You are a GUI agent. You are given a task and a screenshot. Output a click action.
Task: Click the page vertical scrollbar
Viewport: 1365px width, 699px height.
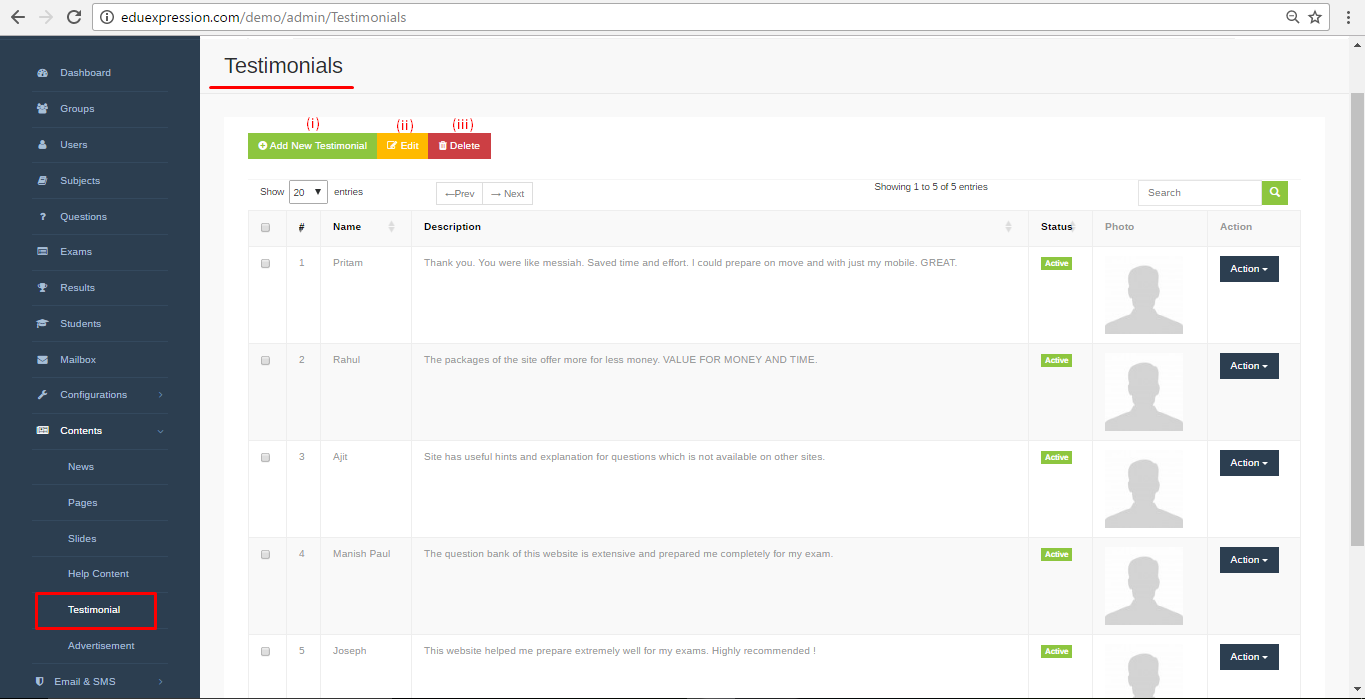1357,320
